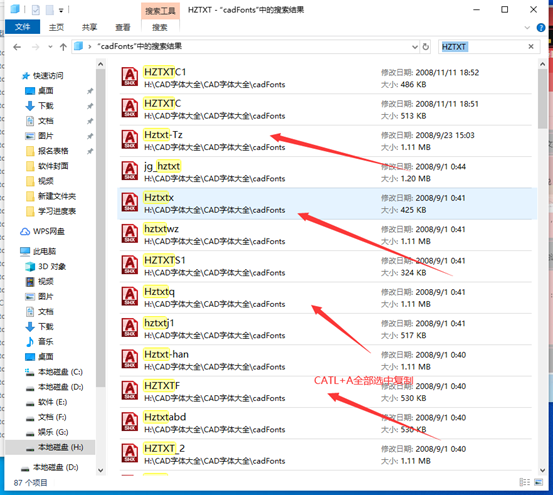Click the HZTXTF font icon
This screenshot has height=495, width=553.
click(130, 390)
